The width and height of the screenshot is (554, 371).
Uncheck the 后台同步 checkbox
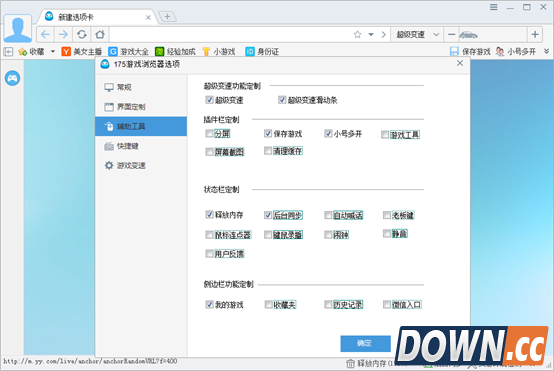[x=268, y=215]
